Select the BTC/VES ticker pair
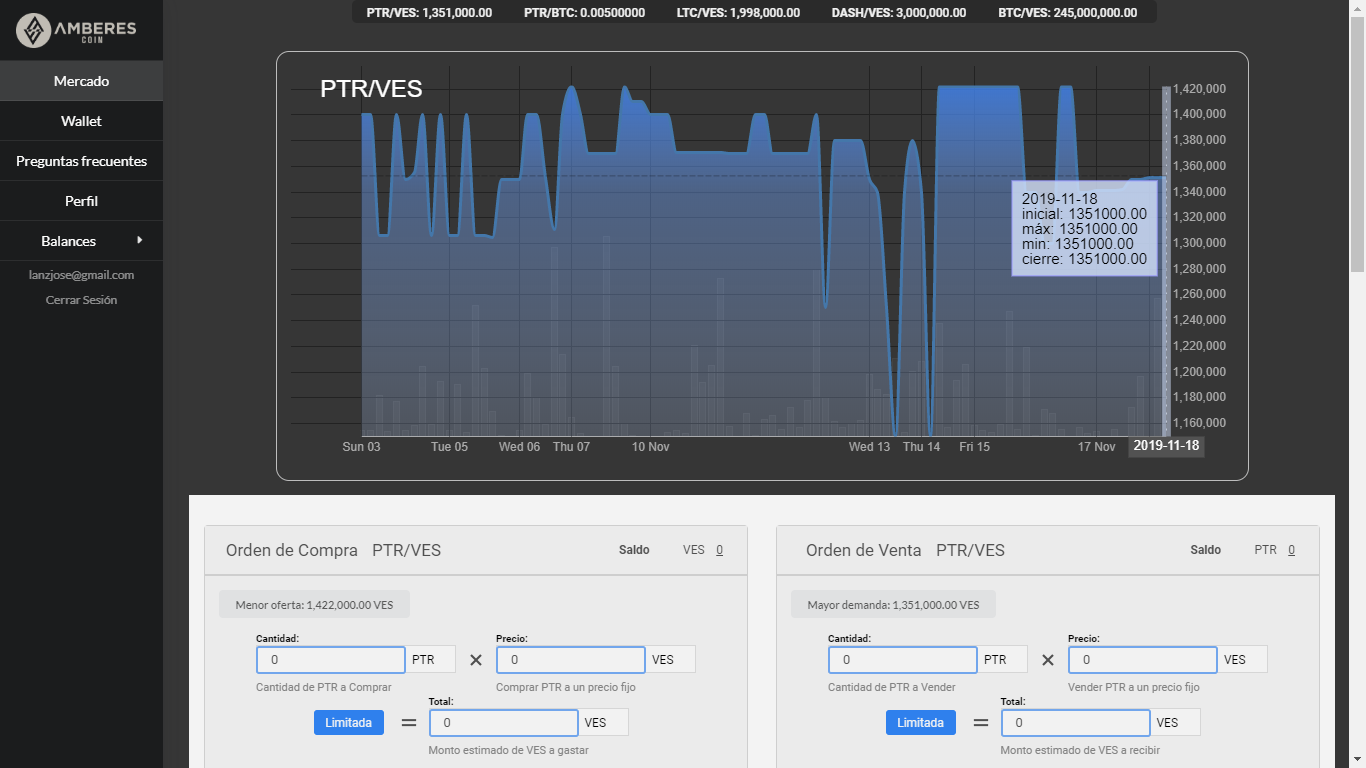Image resolution: width=1366 pixels, height=768 pixels. [1067, 13]
